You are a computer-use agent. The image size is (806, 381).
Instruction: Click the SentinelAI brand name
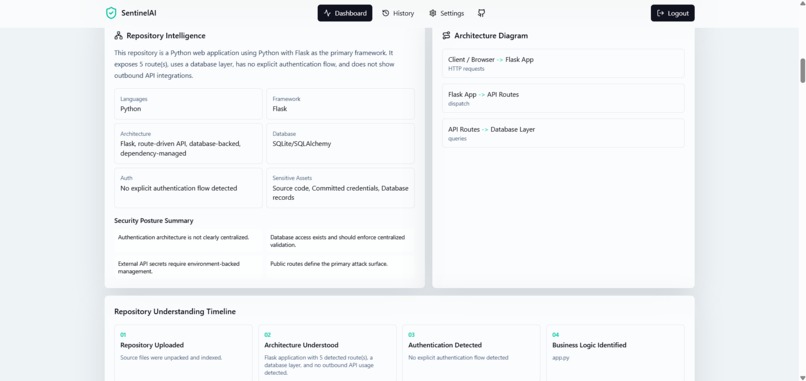139,13
